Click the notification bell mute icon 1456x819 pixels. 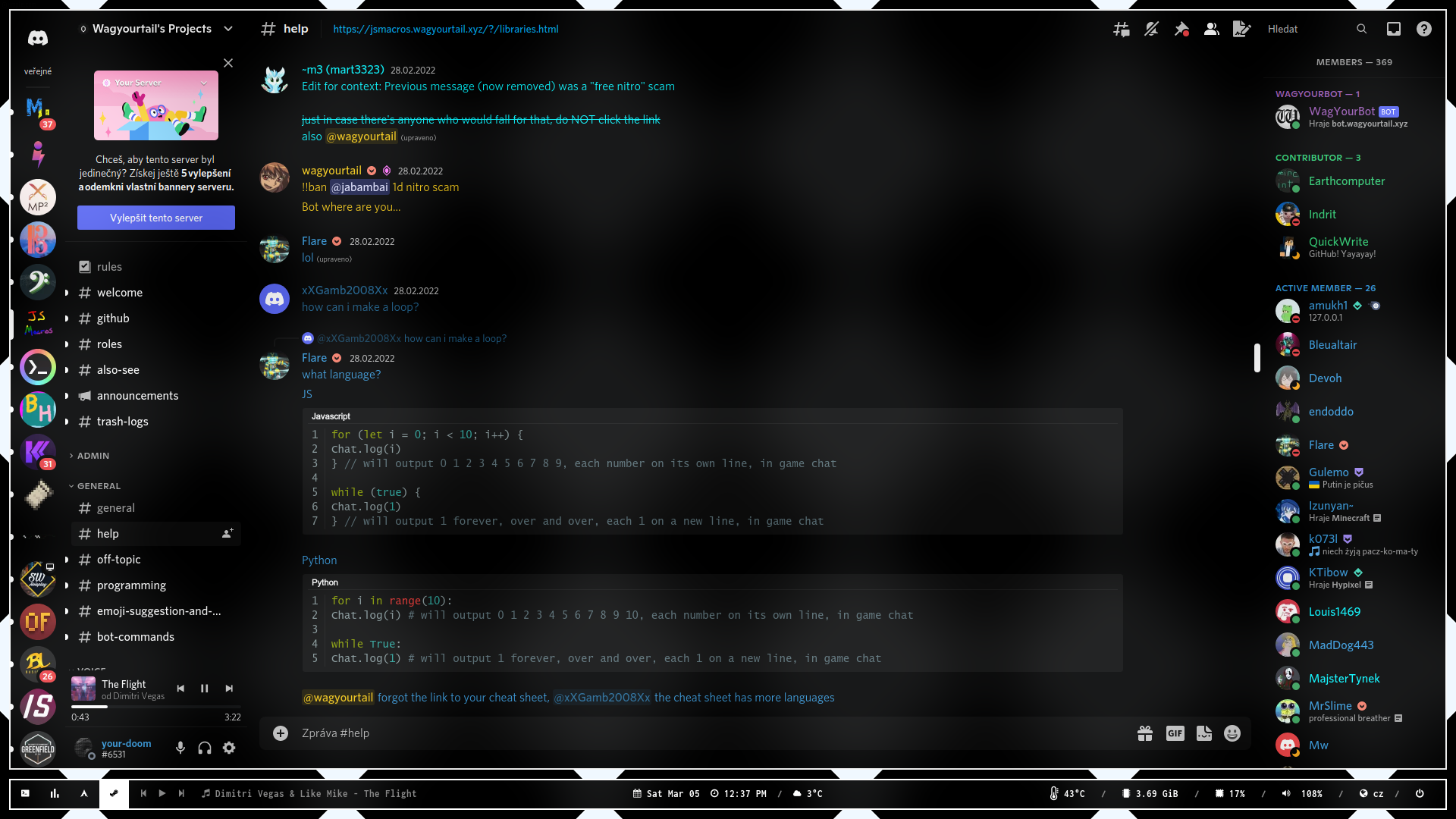point(1151,29)
